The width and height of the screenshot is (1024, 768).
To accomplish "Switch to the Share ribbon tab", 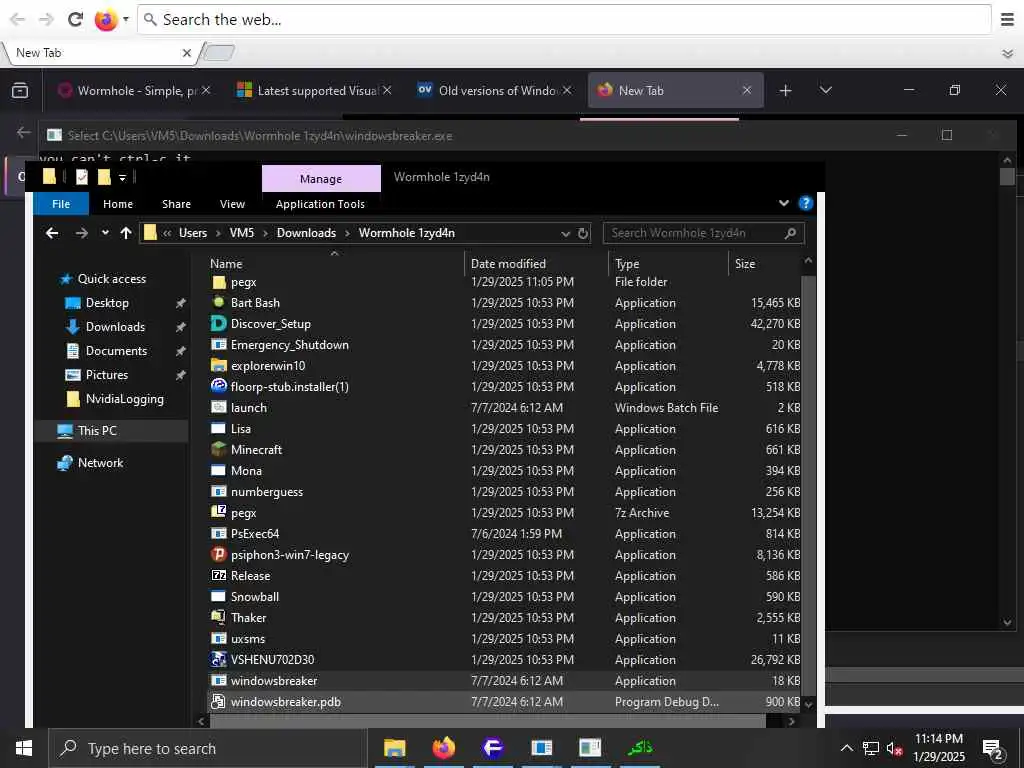I will (176, 204).
